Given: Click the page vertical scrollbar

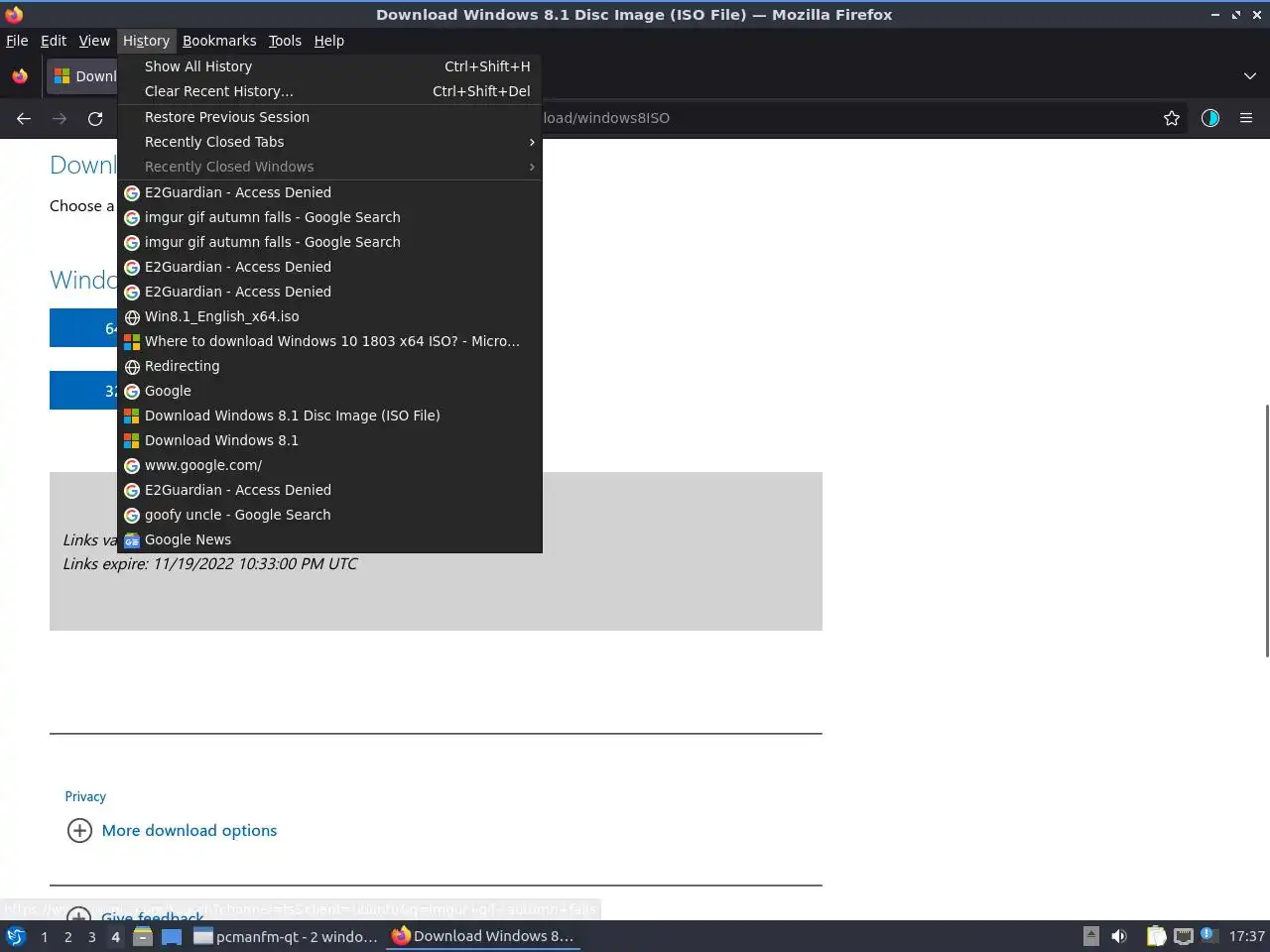Looking at the screenshot, I should click(x=1266, y=531).
